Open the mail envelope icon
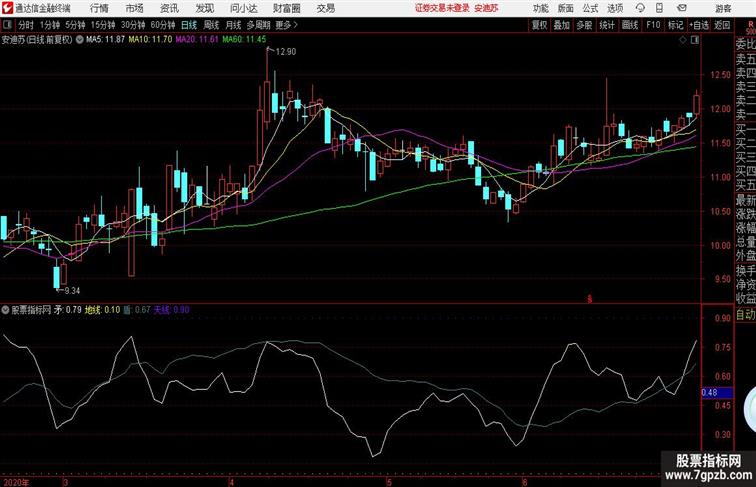 pos(682,8)
